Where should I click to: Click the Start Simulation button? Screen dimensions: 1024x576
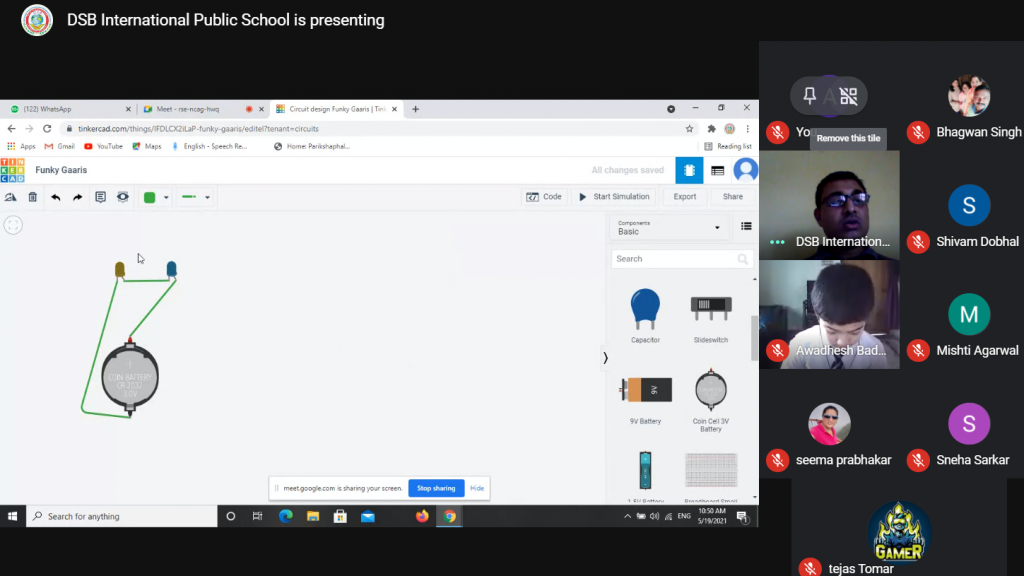click(x=615, y=197)
